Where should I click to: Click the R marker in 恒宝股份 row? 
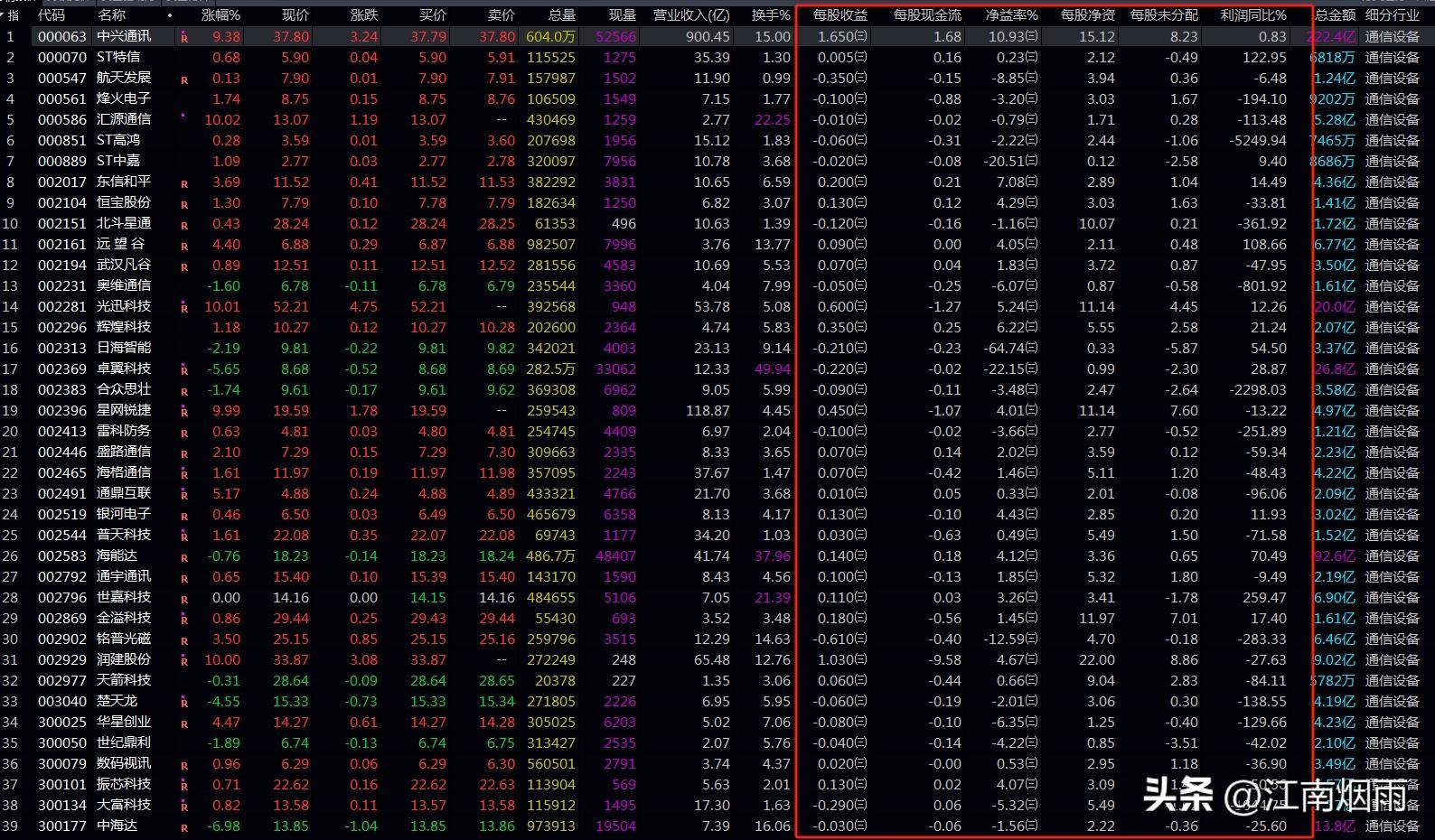point(184,204)
